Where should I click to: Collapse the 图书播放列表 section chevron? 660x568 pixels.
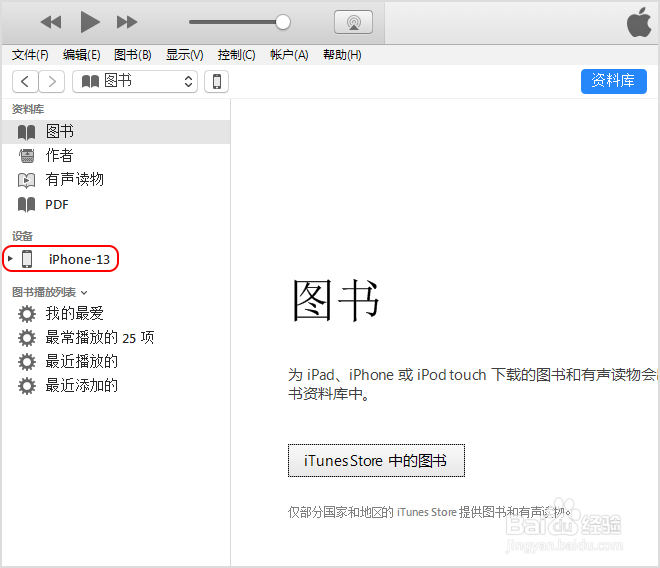[x=84, y=293]
